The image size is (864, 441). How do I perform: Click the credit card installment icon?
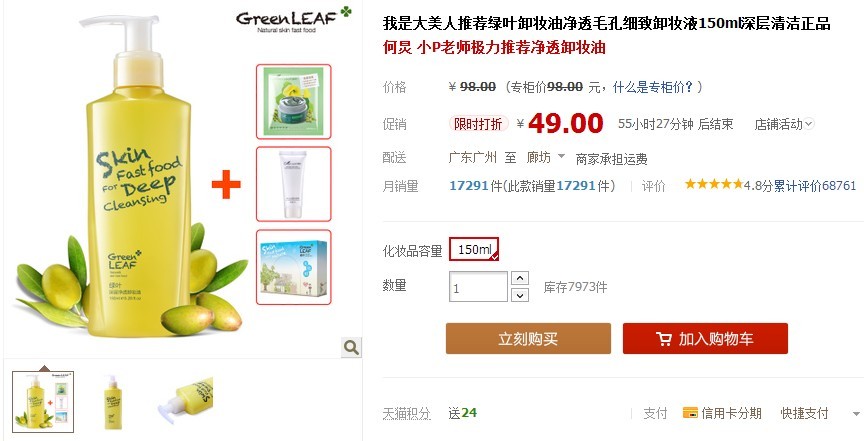pos(690,412)
